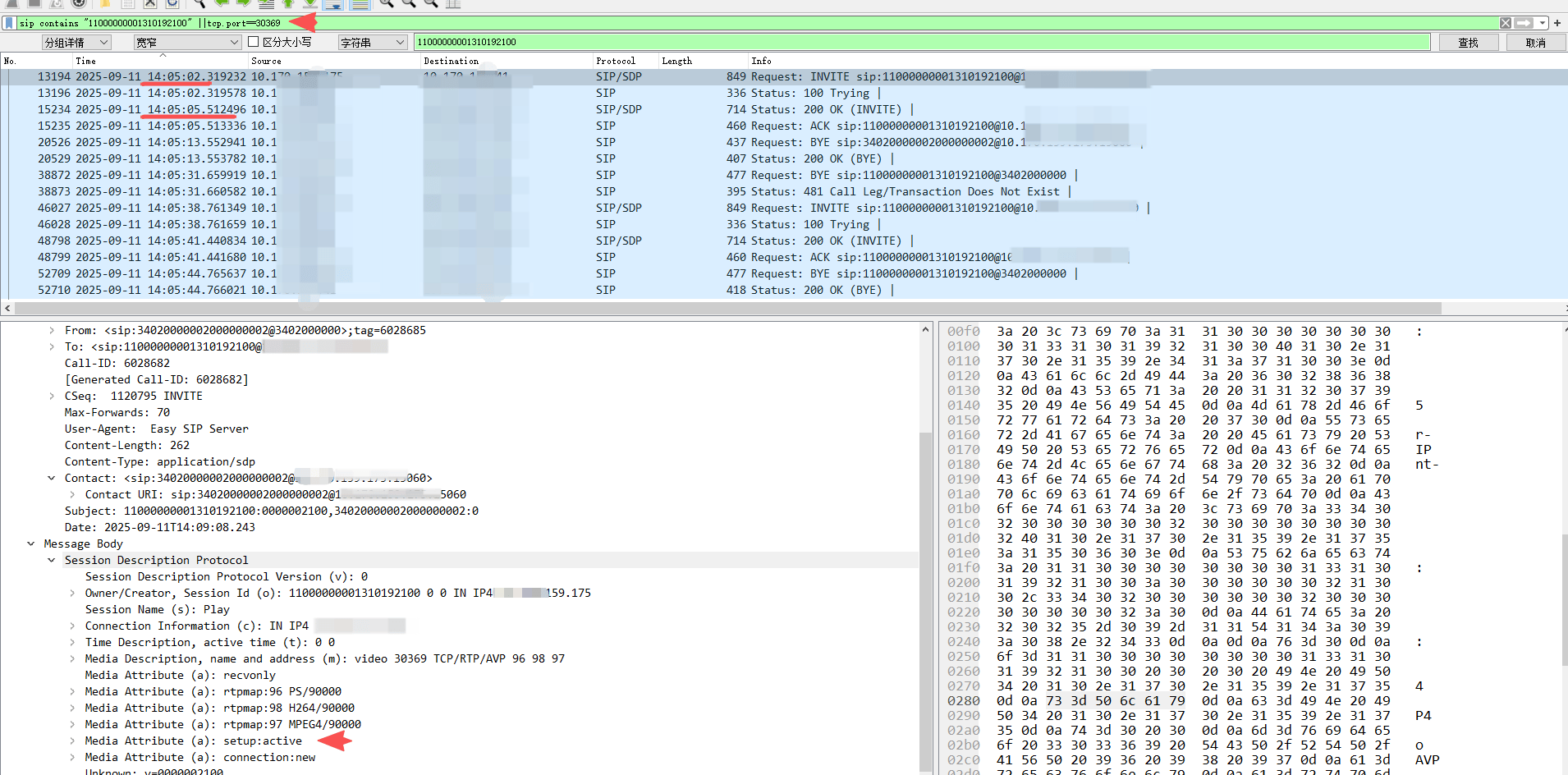Open the 字符串 search type dropdown
Screen dimensions: 1568x775
(x=373, y=42)
